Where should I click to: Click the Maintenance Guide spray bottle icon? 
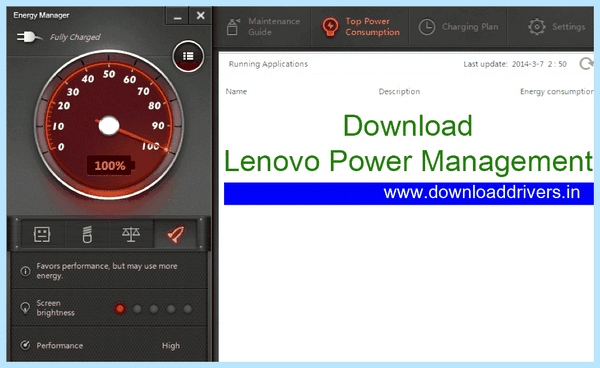pyautogui.click(x=233, y=27)
